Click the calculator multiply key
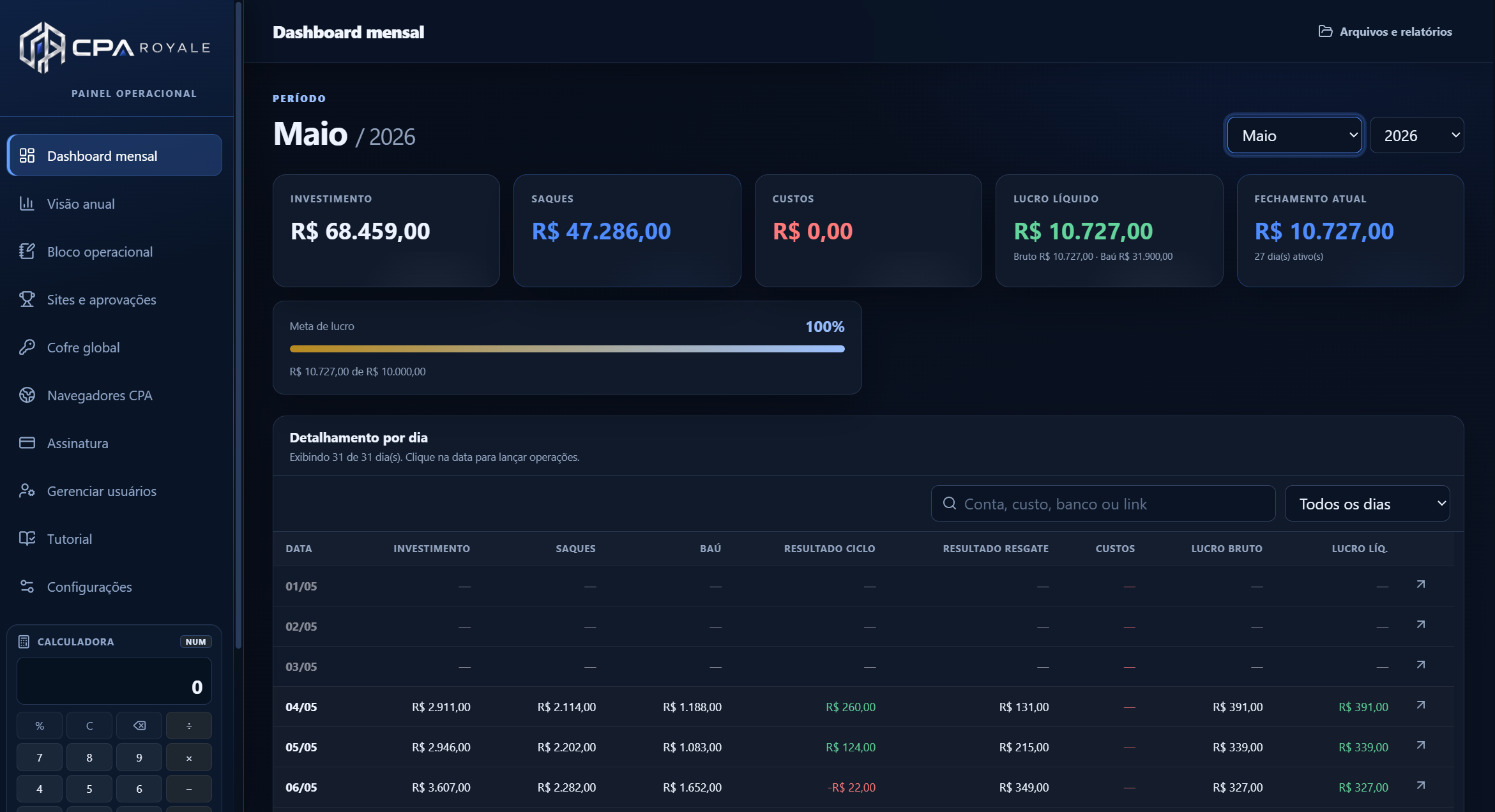1495x812 pixels. coord(189,758)
